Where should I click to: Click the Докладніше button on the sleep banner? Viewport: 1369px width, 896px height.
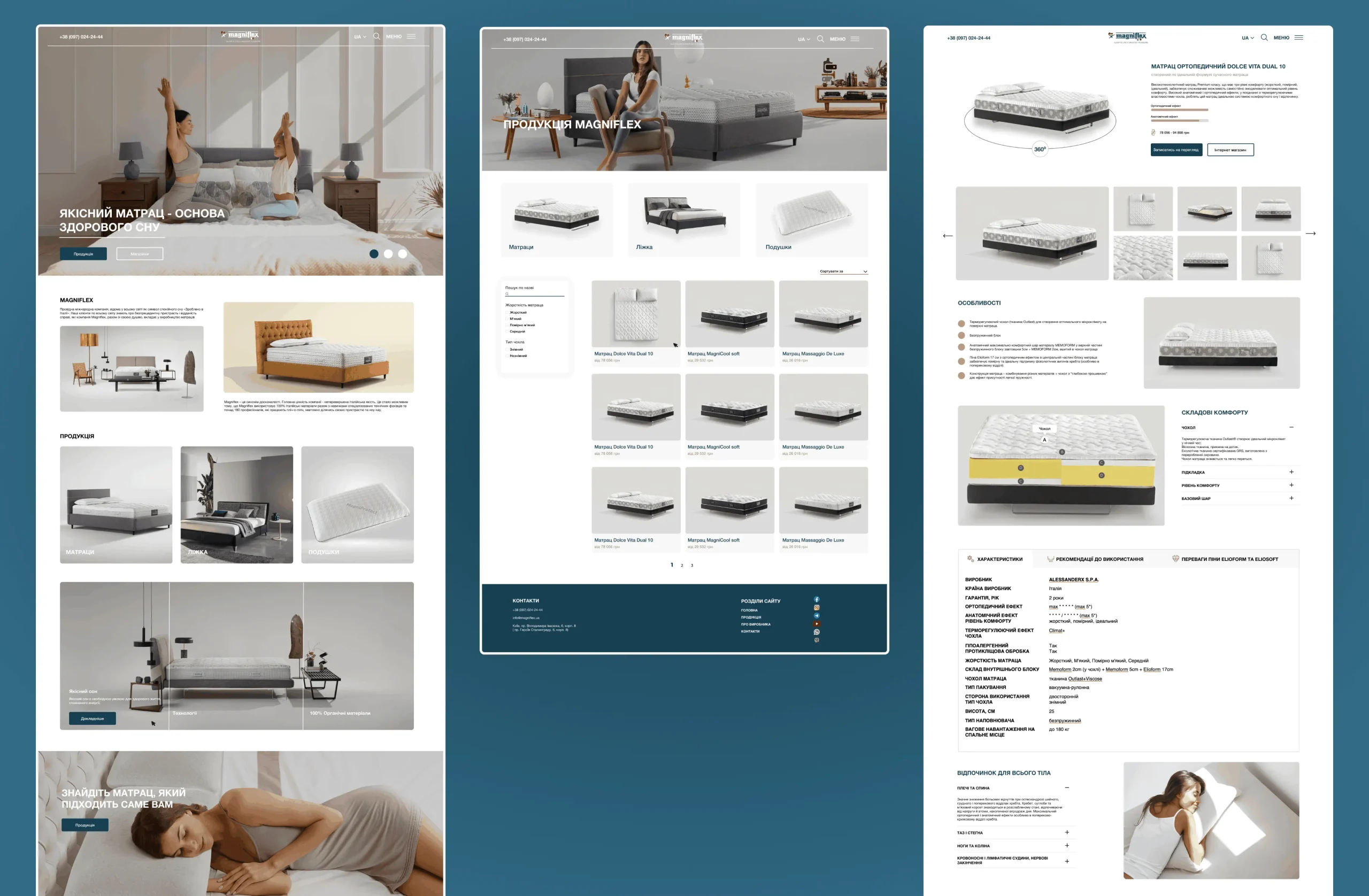[x=92, y=719]
